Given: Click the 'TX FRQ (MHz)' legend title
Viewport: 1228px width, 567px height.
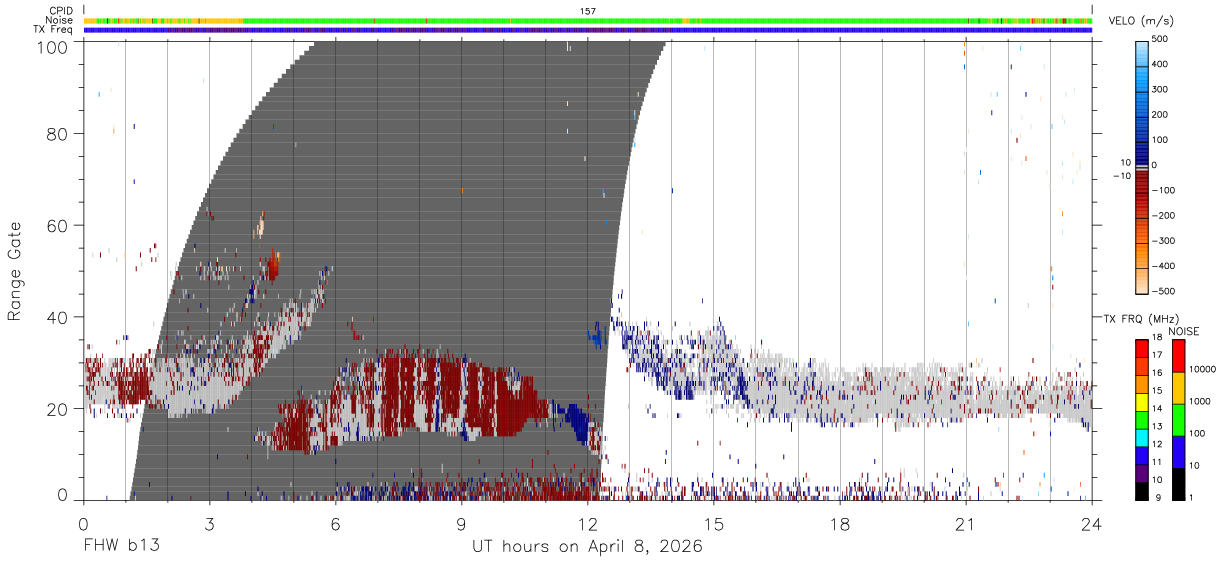Looking at the screenshot, I should click(x=1139, y=319).
